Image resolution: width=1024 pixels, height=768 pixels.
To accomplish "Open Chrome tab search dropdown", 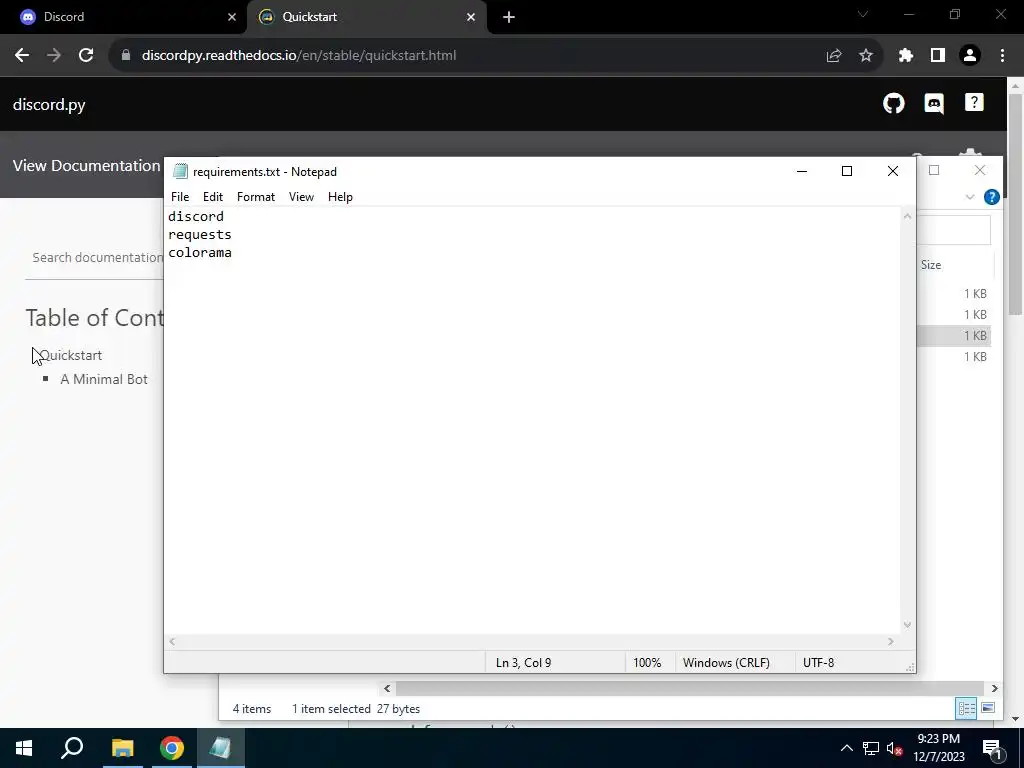I will 863,14.
